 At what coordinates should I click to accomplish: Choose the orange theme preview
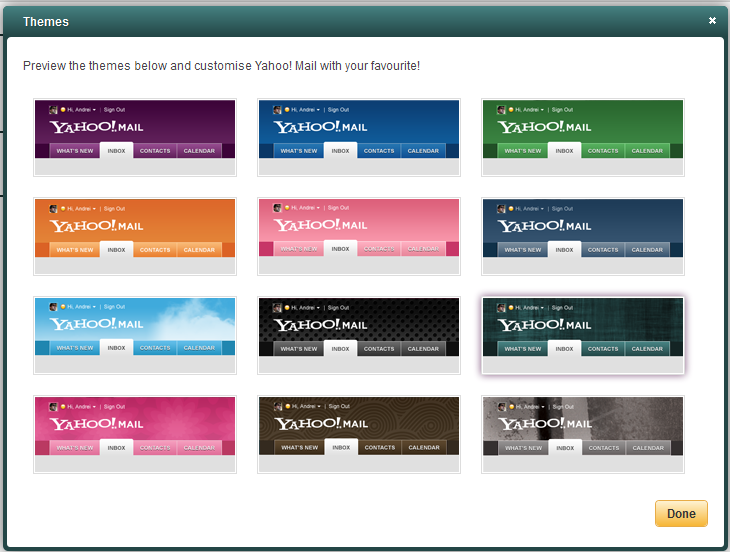coord(135,236)
